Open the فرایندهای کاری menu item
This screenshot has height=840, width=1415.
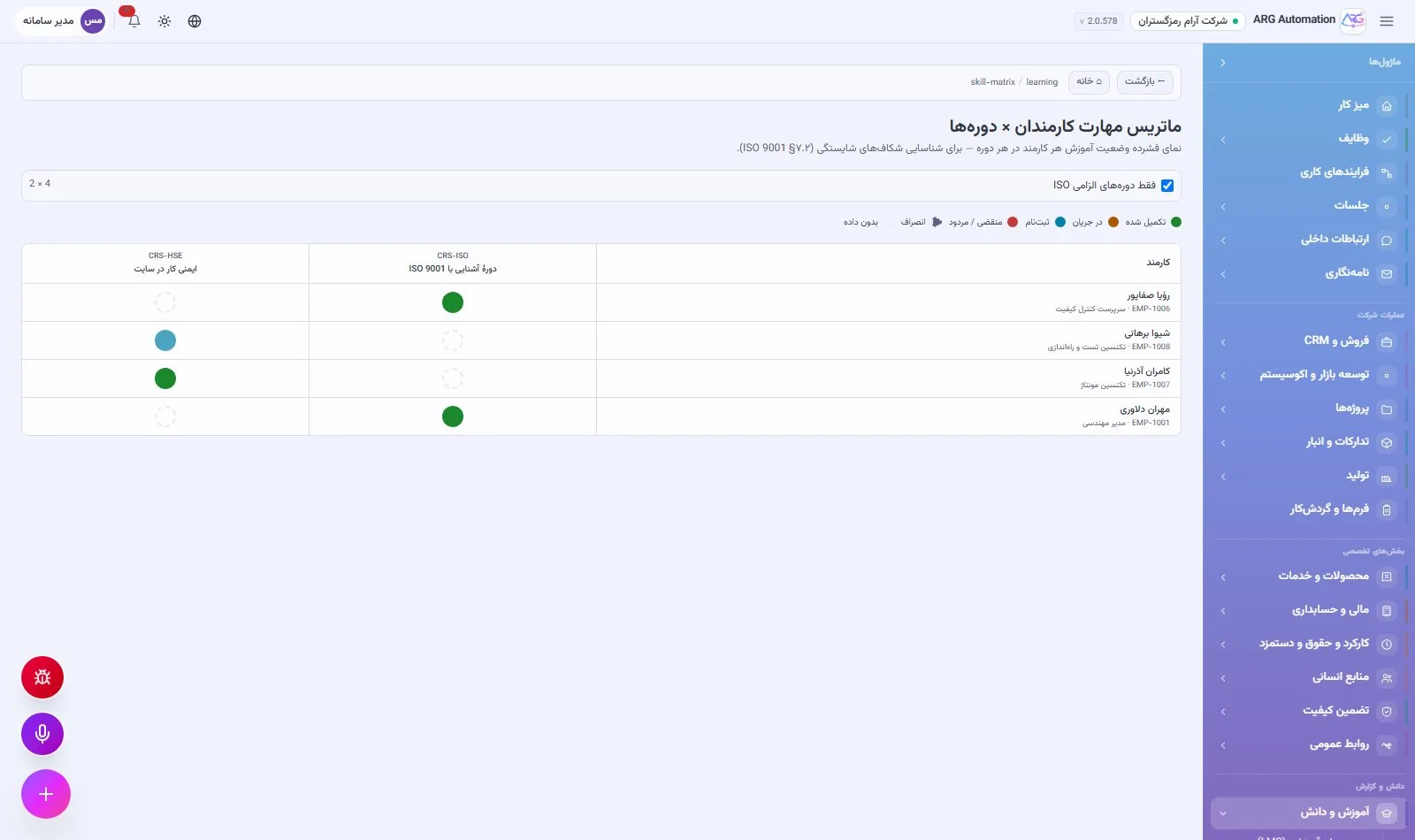(1309, 172)
